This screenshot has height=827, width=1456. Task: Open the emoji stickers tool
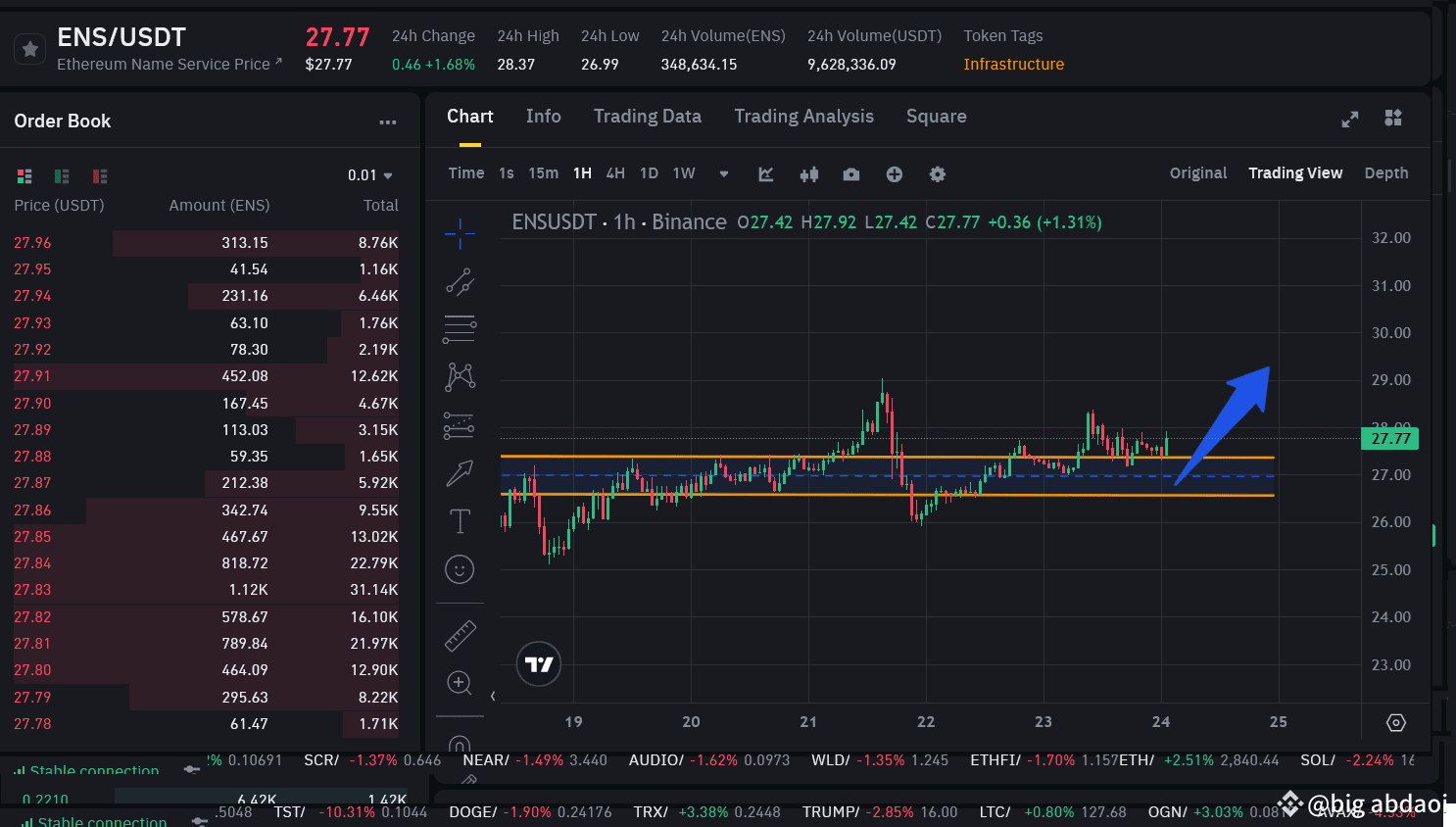(x=460, y=568)
